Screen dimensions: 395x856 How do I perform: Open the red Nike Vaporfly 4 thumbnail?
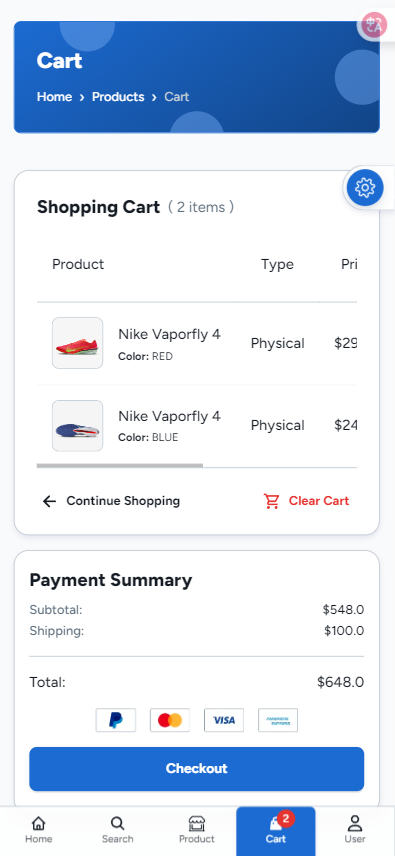tap(77, 343)
